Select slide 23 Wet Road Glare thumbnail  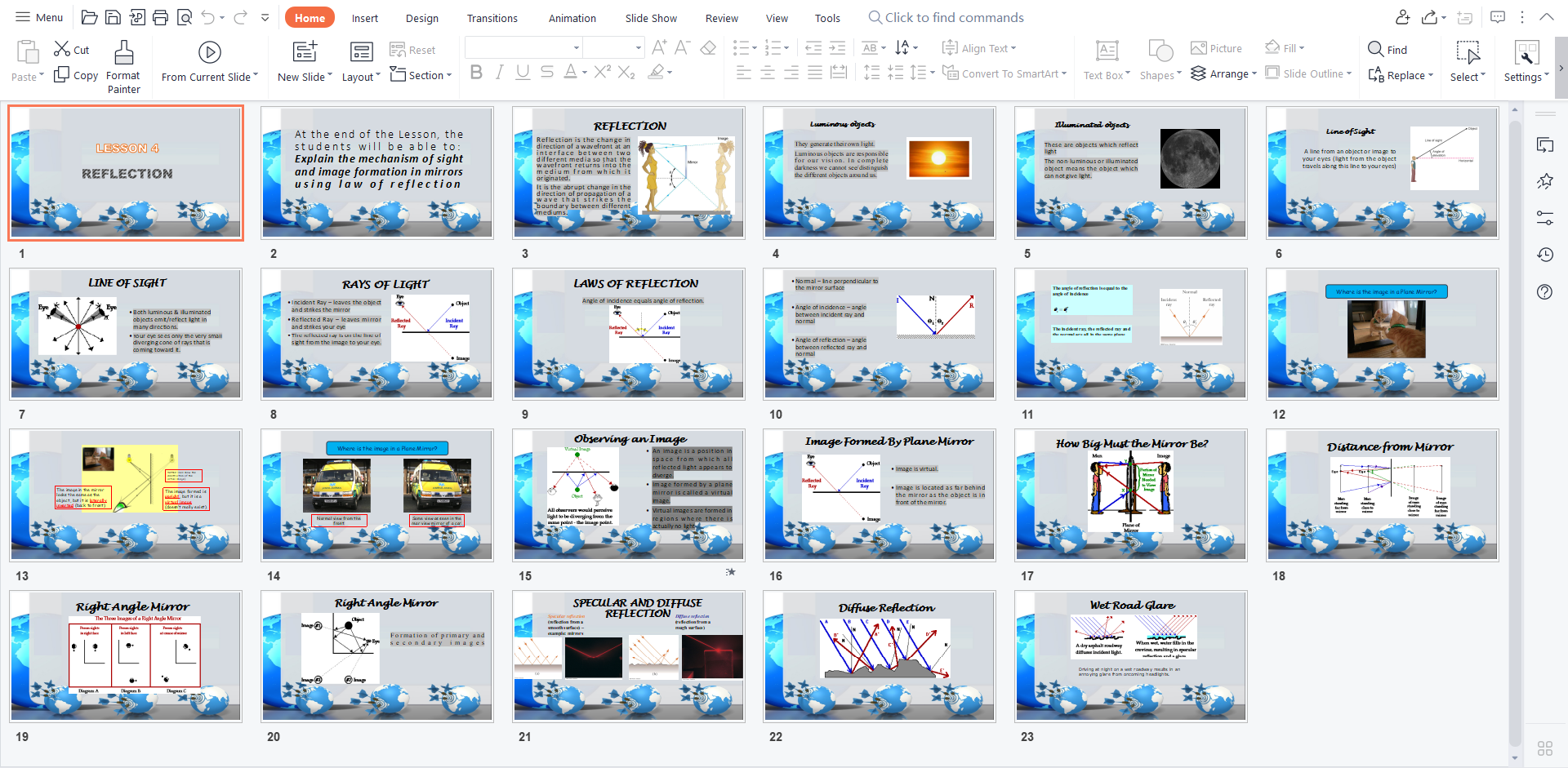(1131, 656)
